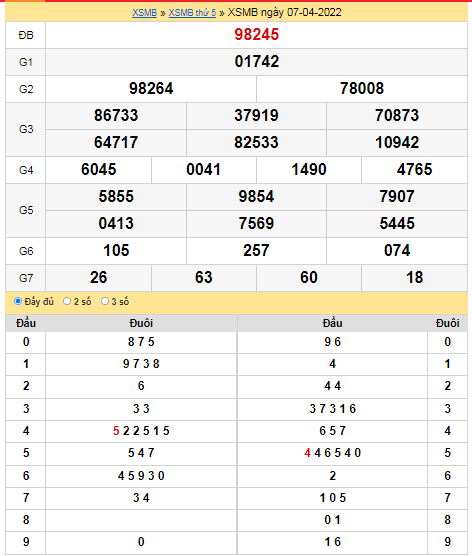The height and width of the screenshot is (556, 472).
Task: Click G4 number 1490
Action: [x=309, y=169]
